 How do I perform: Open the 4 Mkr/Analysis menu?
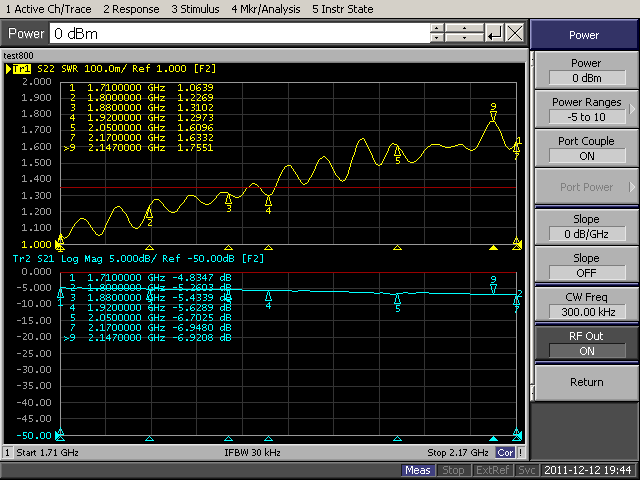tap(266, 9)
